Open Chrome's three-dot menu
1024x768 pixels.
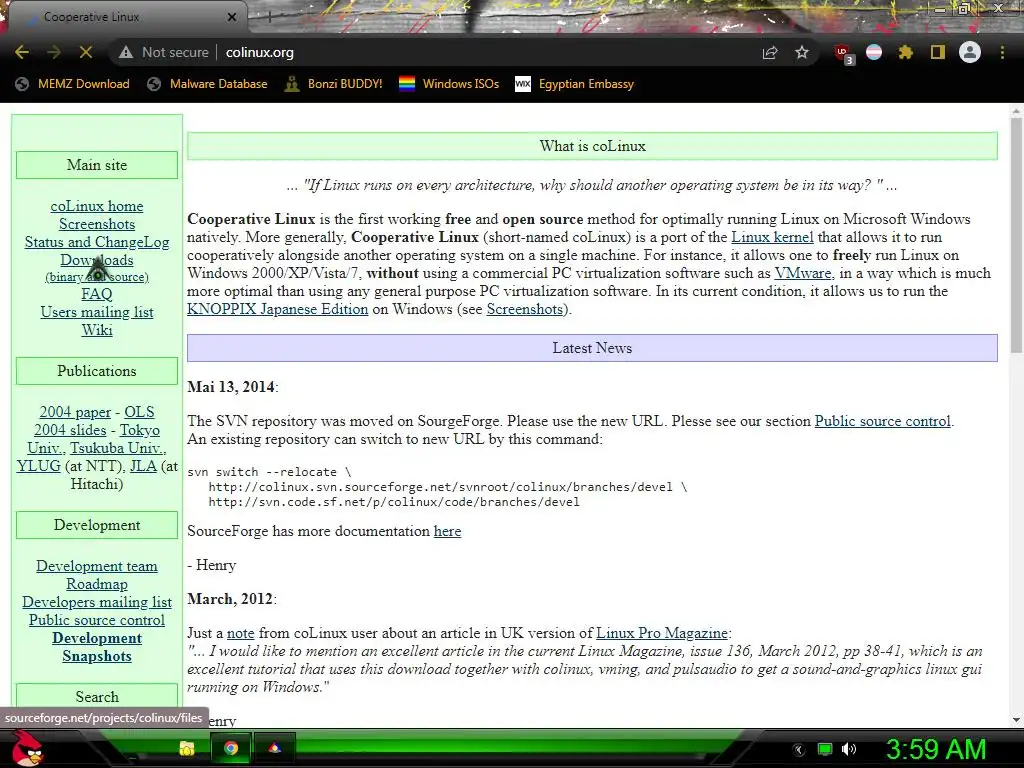pos(1002,52)
